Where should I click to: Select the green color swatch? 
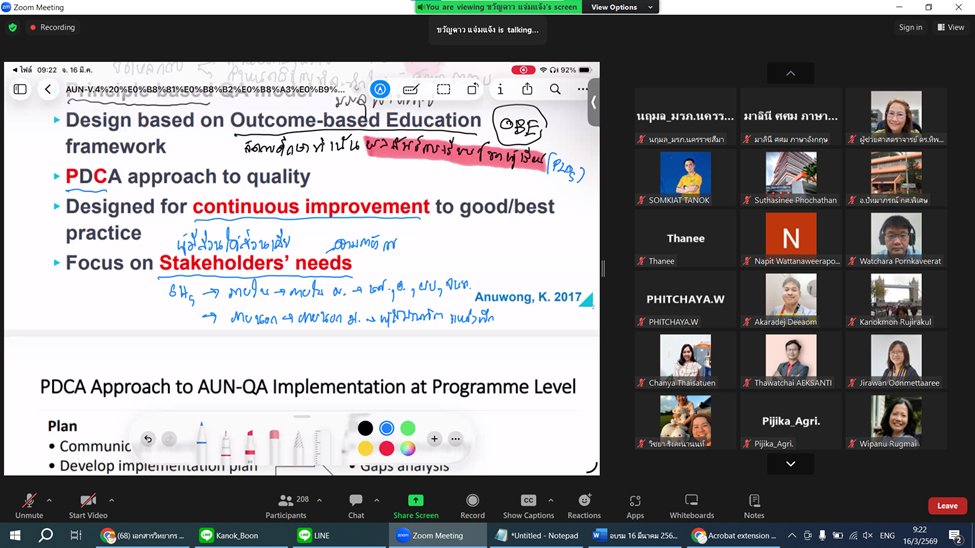point(408,428)
